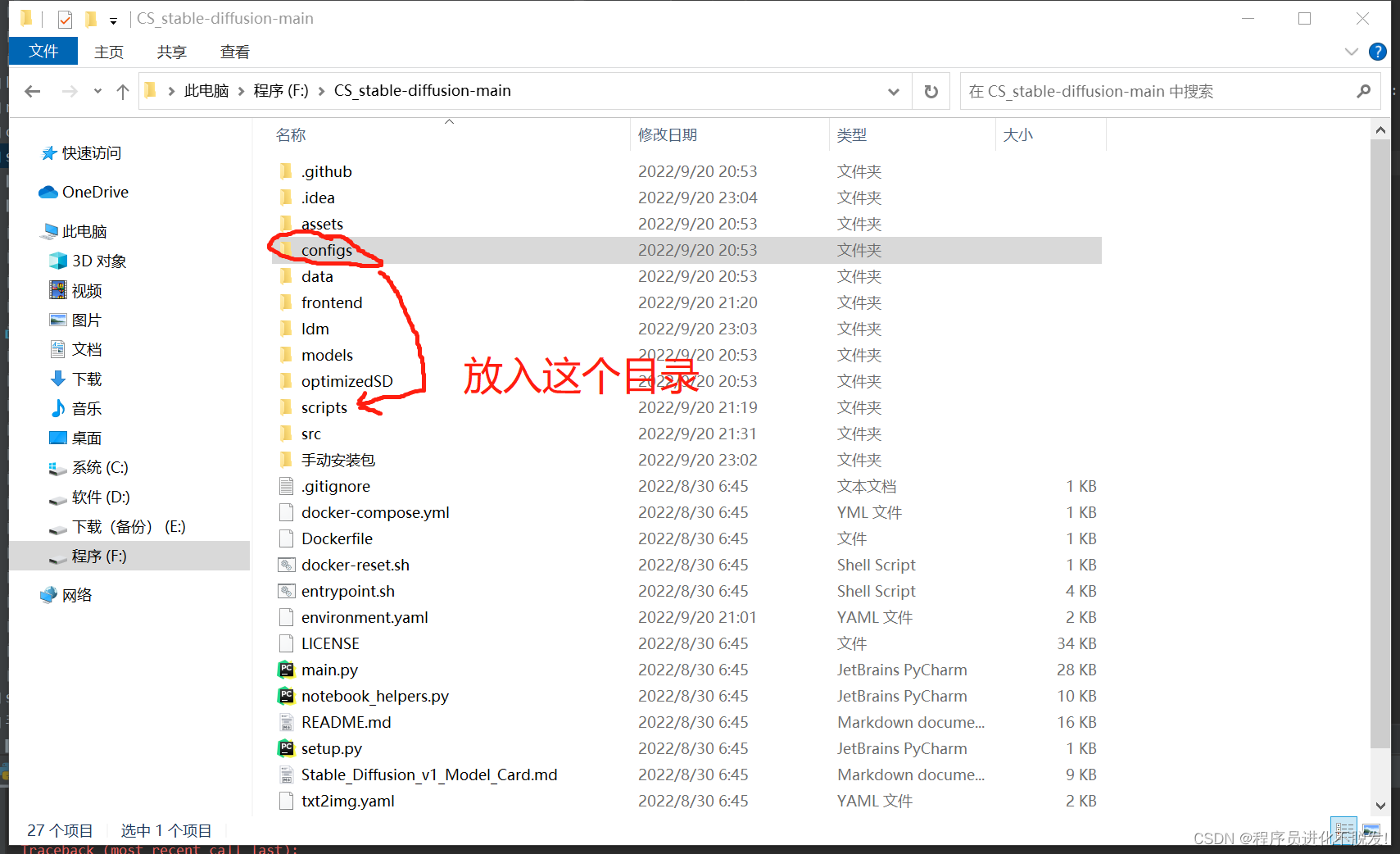
Task: Select the setup.py PyCharm icon
Action: 286,748
